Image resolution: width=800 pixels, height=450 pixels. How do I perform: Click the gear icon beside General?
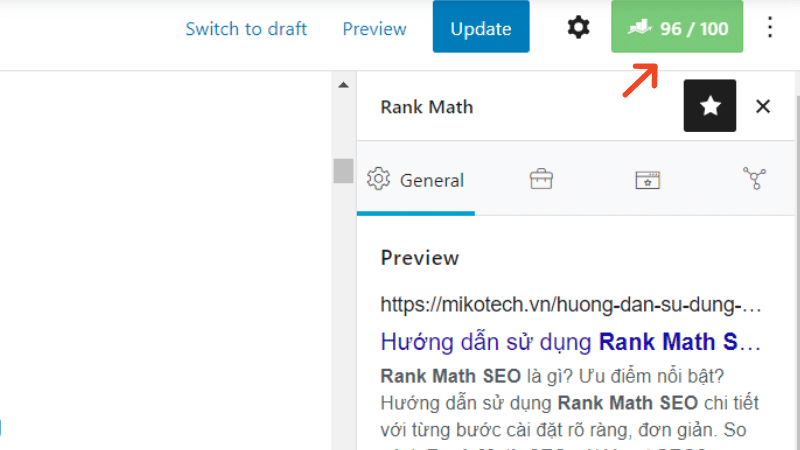click(378, 179)
